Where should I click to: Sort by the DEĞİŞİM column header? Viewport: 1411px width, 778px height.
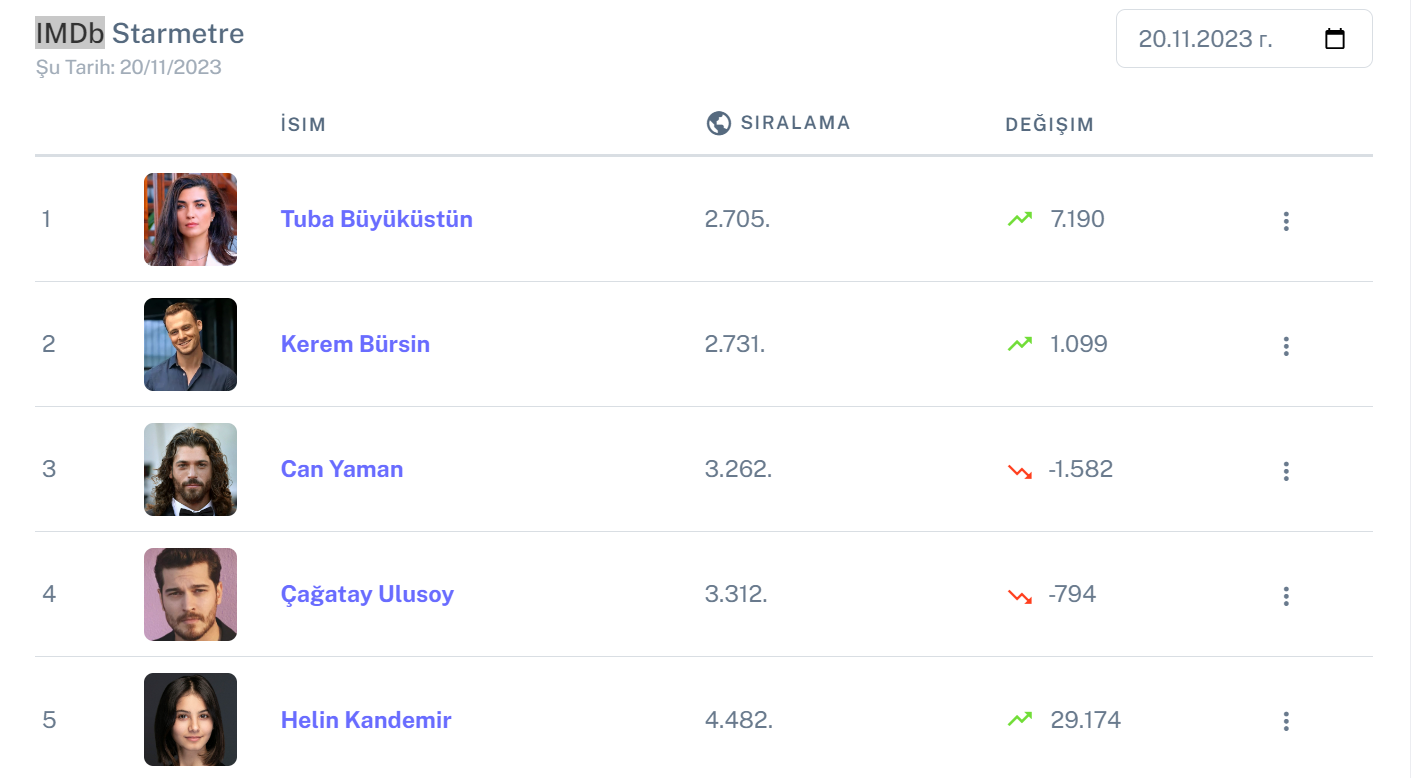click(x=1049, y=125)
